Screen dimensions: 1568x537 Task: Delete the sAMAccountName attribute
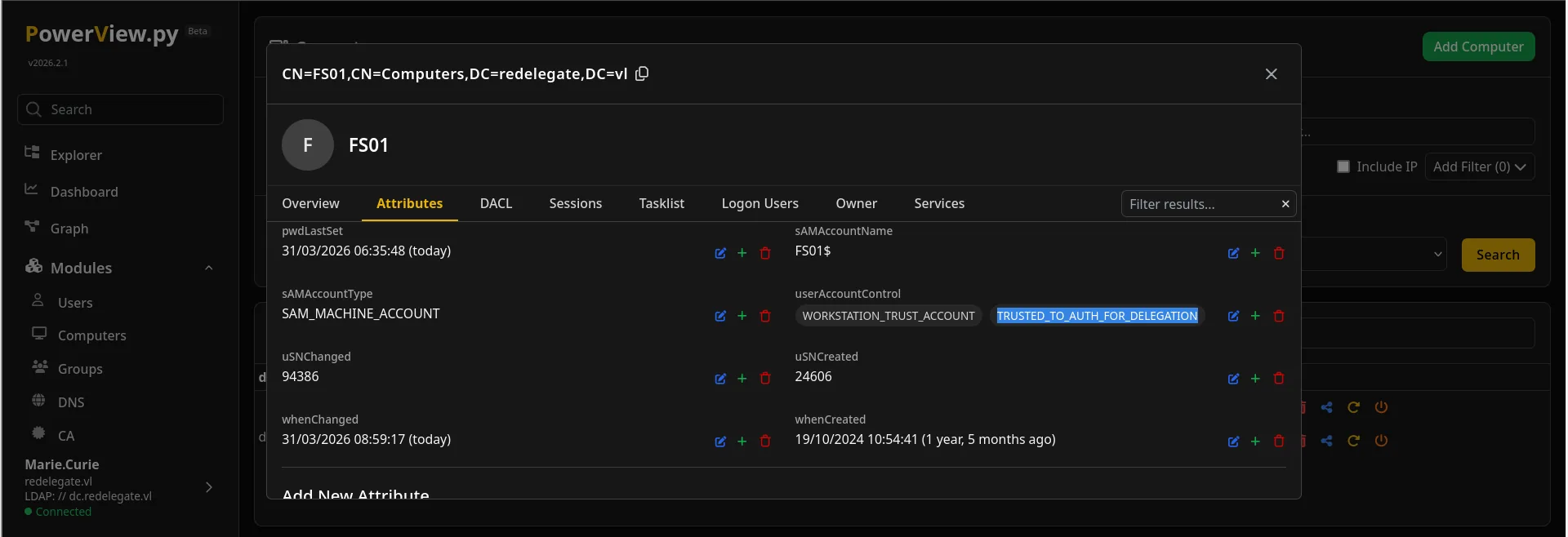(1279, 253)
